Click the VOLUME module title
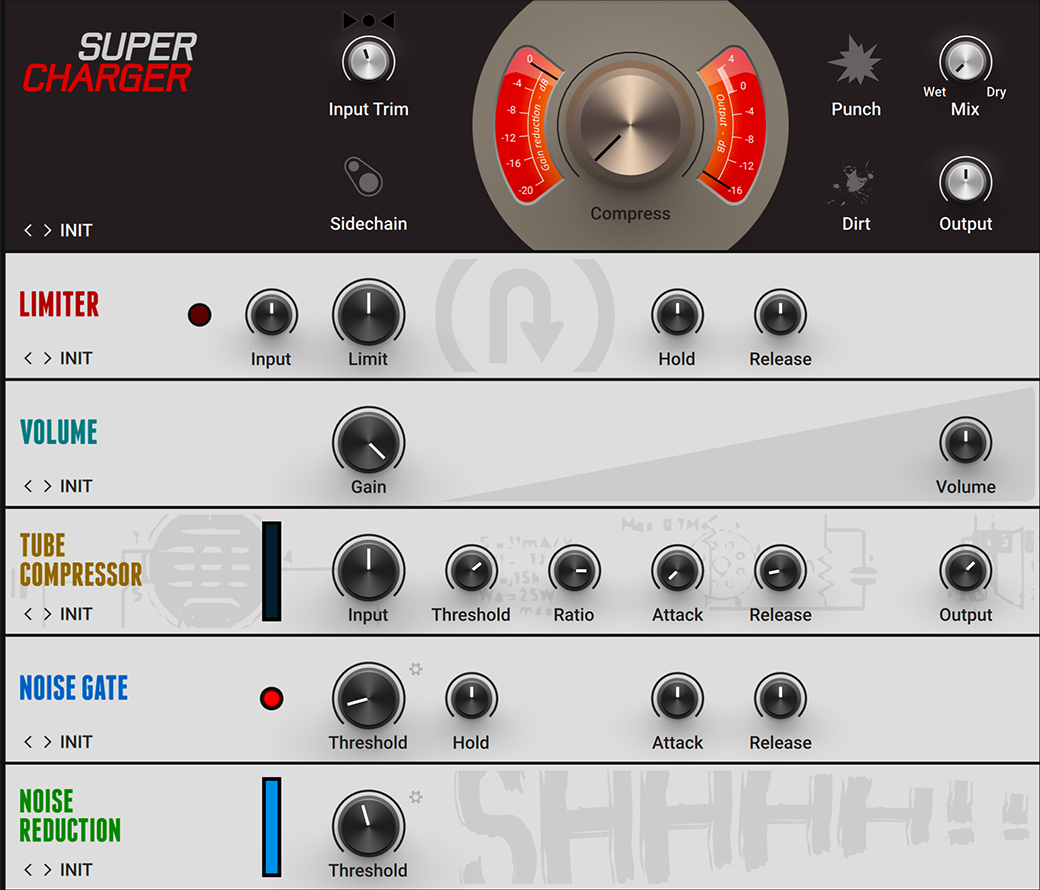Image resolution: width=1040 pixels, height=890 pixels. pos(58,432)
